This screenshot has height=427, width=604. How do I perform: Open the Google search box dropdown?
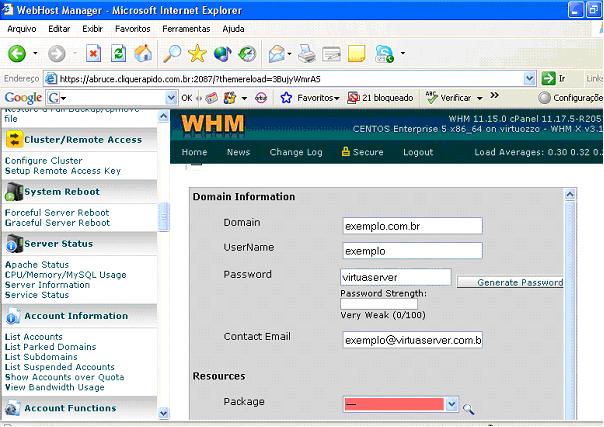[x=171, y=98]
